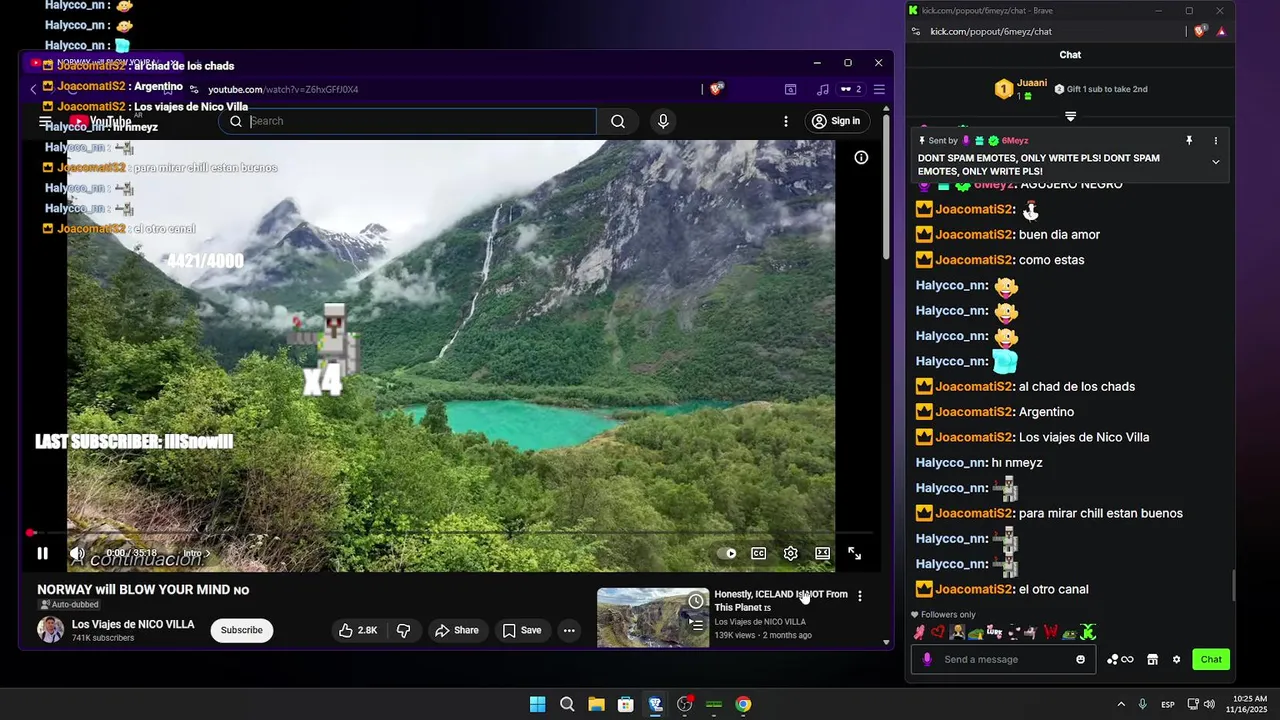Save the video to a playlist
The image size is (1280, 720).
522,630
